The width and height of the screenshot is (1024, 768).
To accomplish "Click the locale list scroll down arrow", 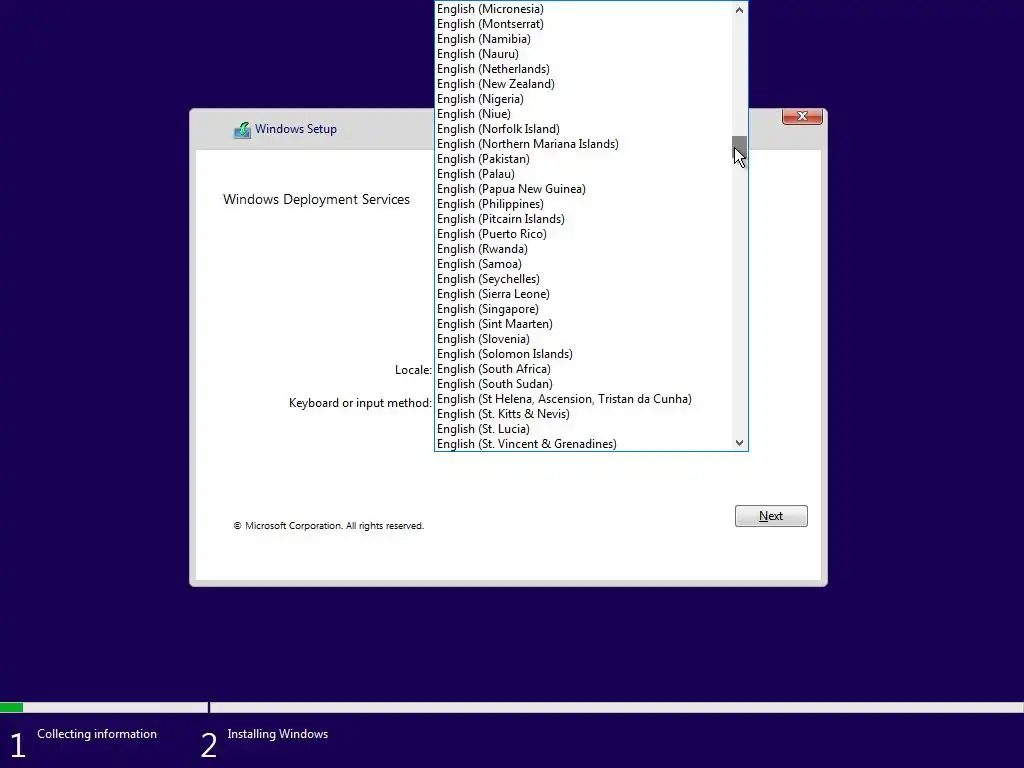I will point(739,443).
